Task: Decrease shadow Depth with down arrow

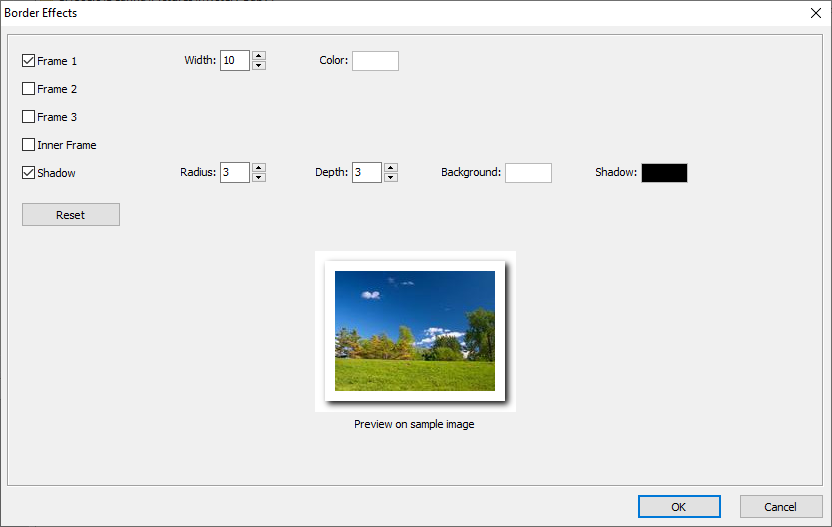Action: pyautogui.click(x=391, y=177)
